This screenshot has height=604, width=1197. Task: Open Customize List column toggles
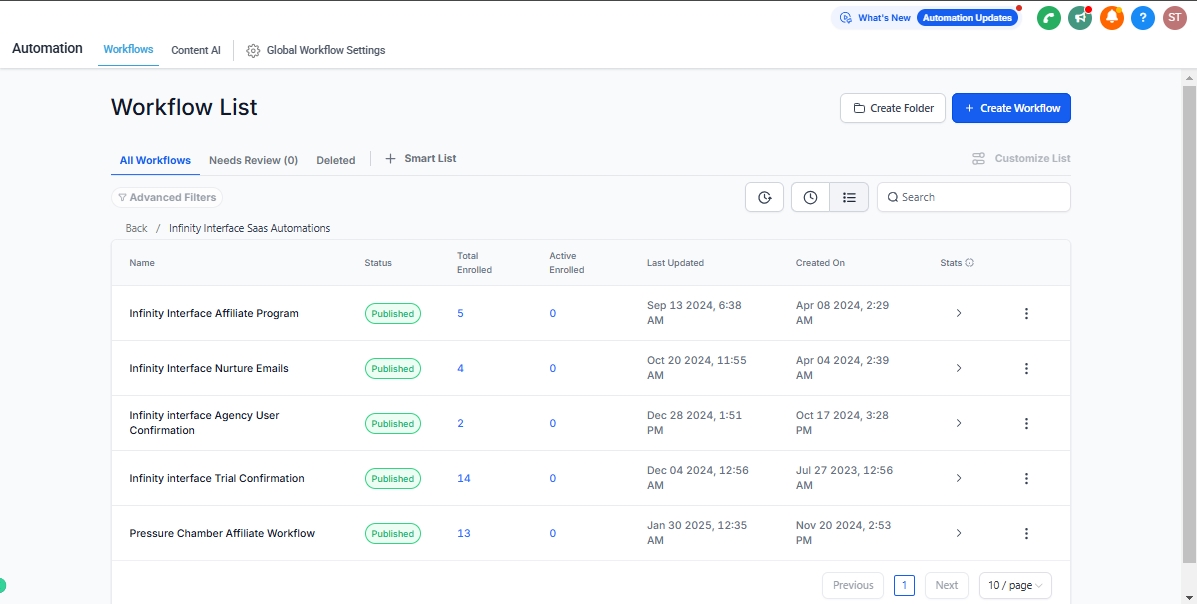click(1021, 159)
